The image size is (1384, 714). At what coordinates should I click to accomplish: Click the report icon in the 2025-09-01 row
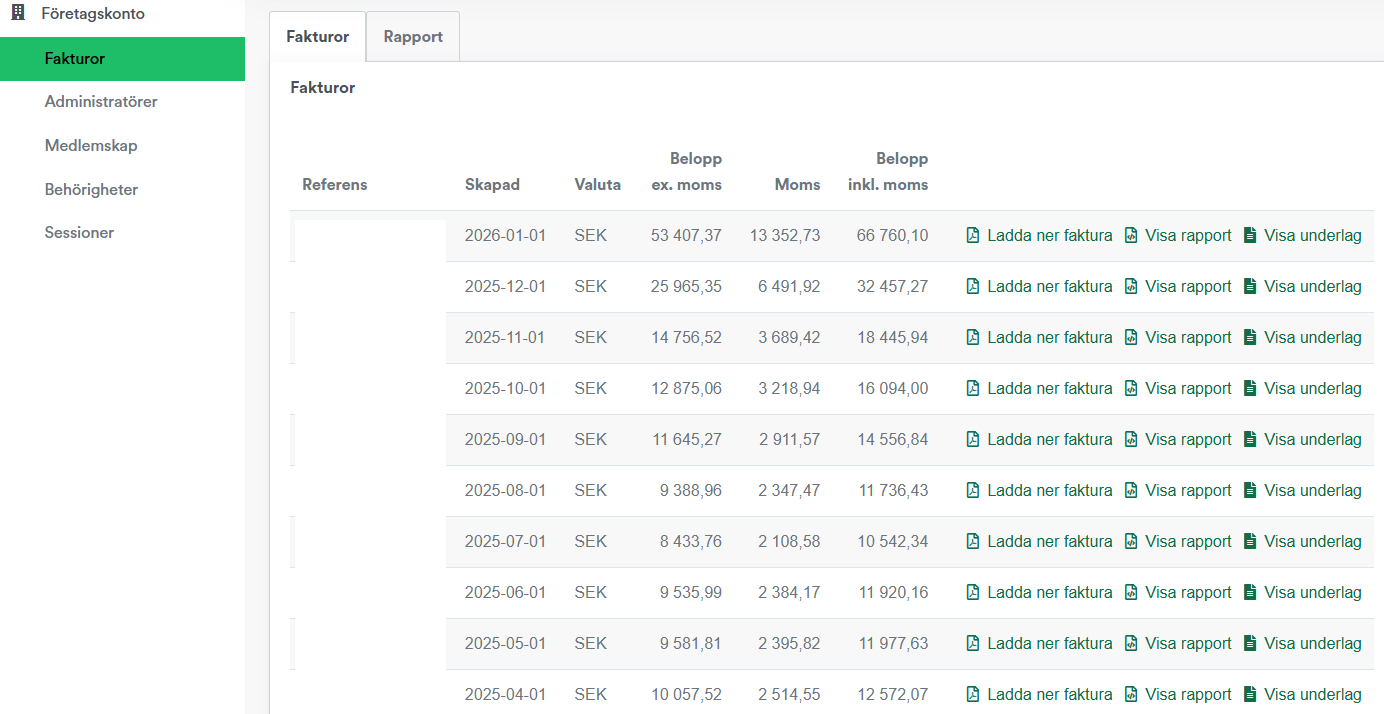click(1131, 440)
